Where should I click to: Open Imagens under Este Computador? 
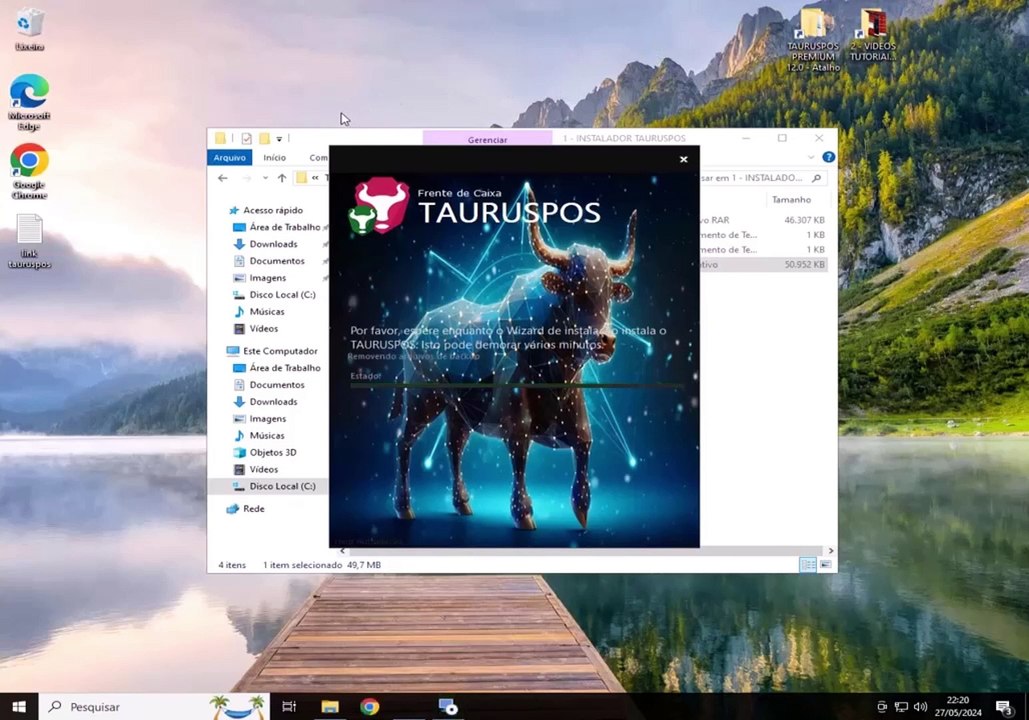[x=267, y=419]
